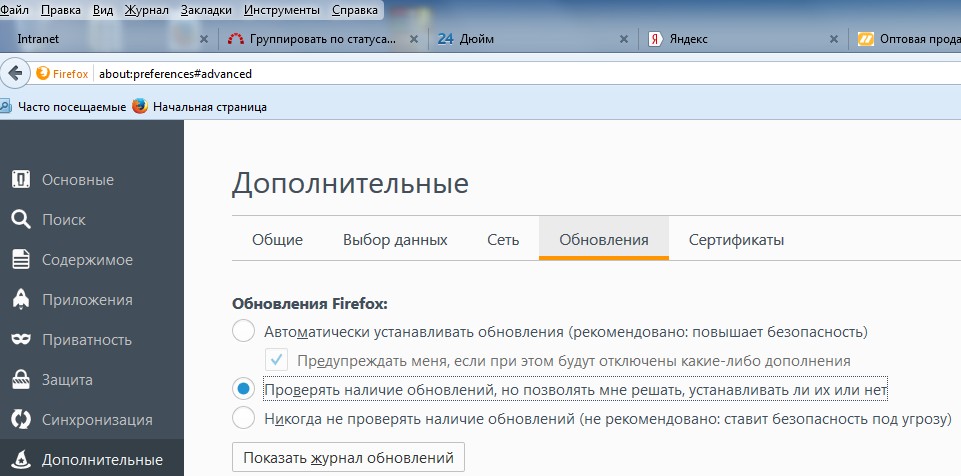
Task: Click the back arrow navigation button
Action: 14,73
